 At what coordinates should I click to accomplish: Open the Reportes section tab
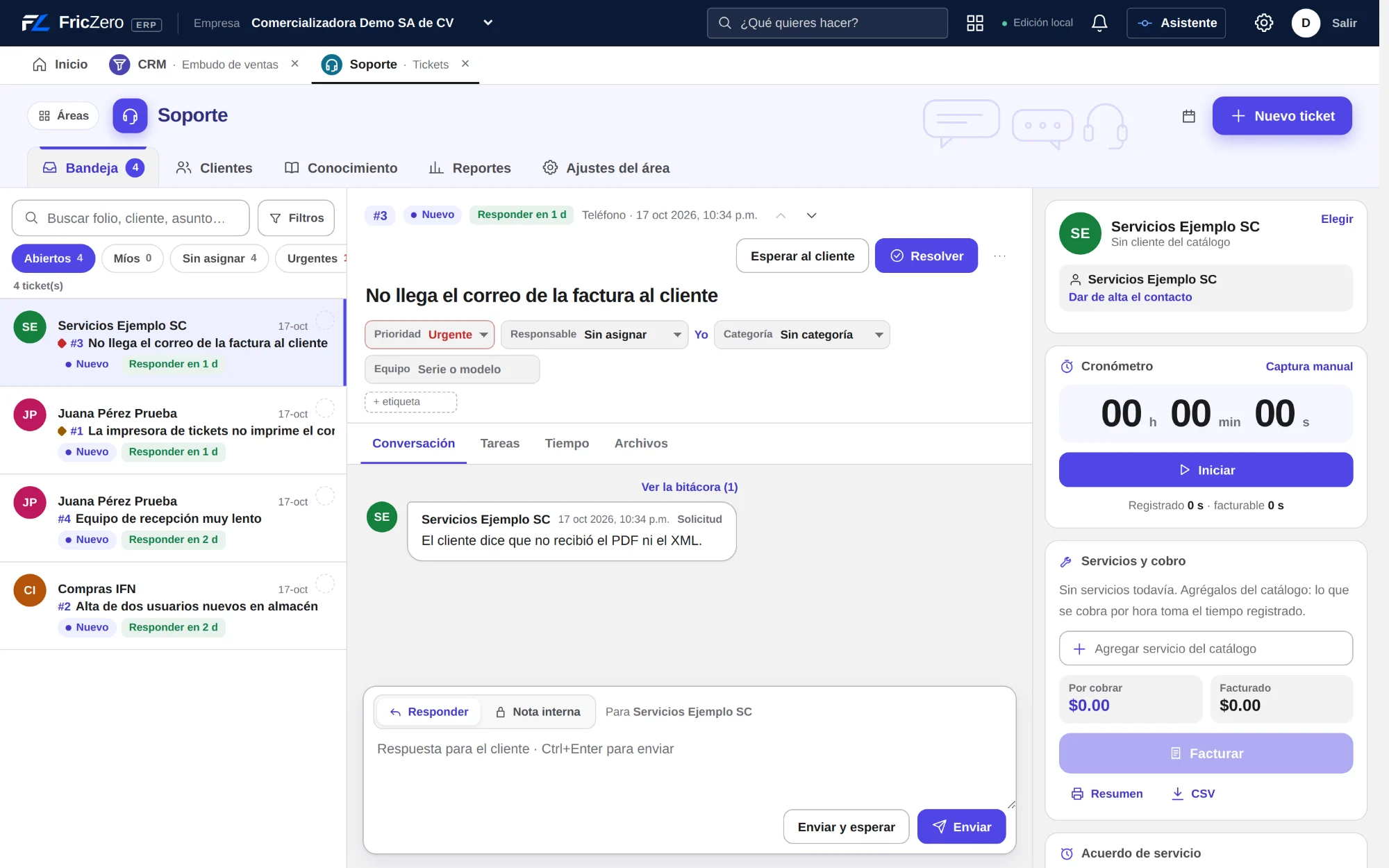click(469, 168)
